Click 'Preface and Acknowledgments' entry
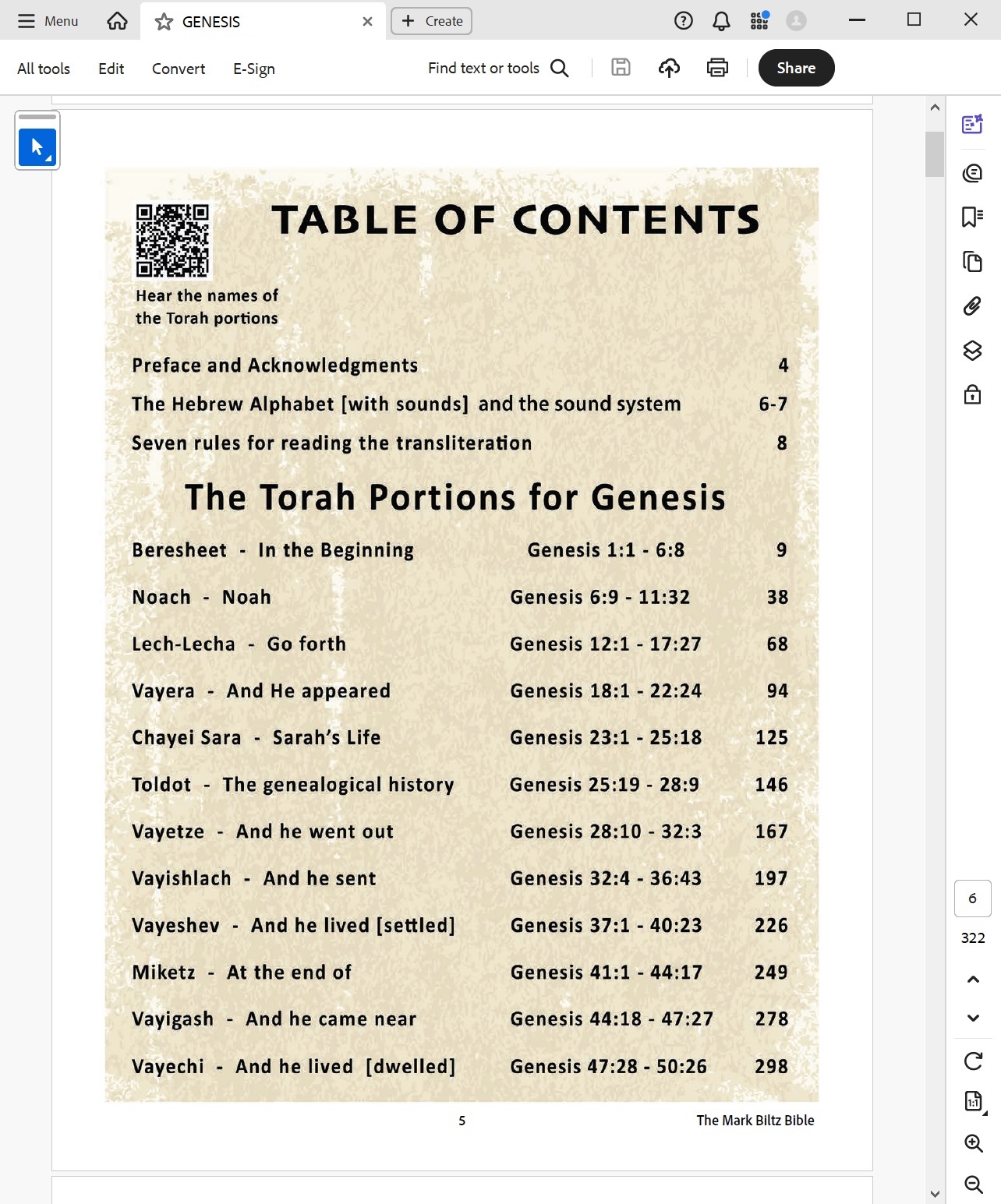The image size is (1001, 1204). 275,365
